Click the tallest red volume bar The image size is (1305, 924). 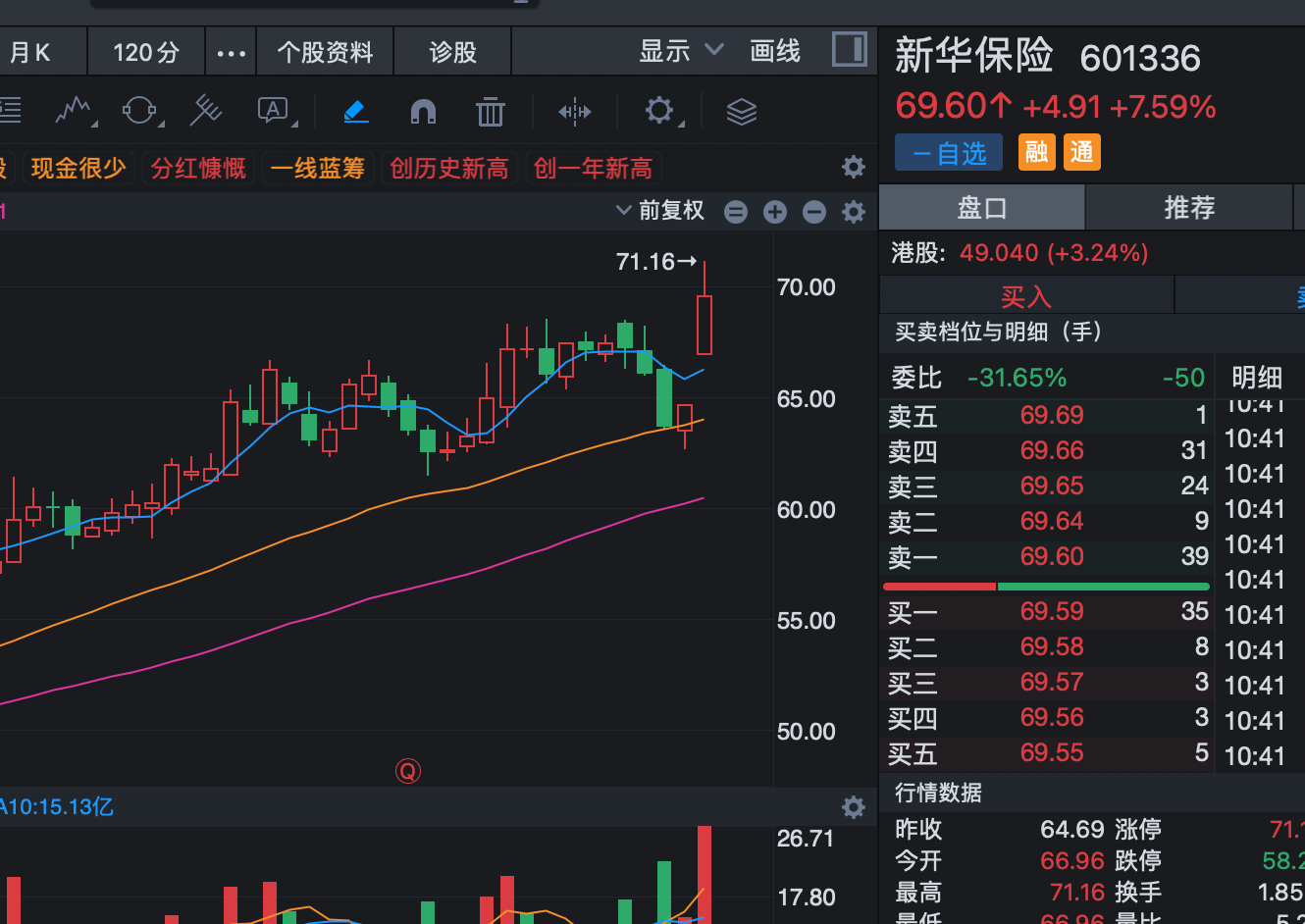(x=704, y=874)
